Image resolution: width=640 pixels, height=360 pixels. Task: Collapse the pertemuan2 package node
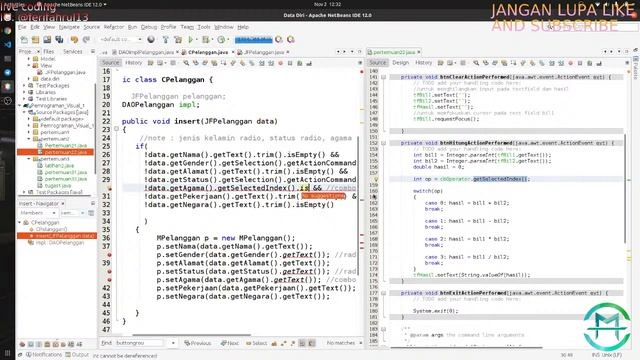pos(29,139)
